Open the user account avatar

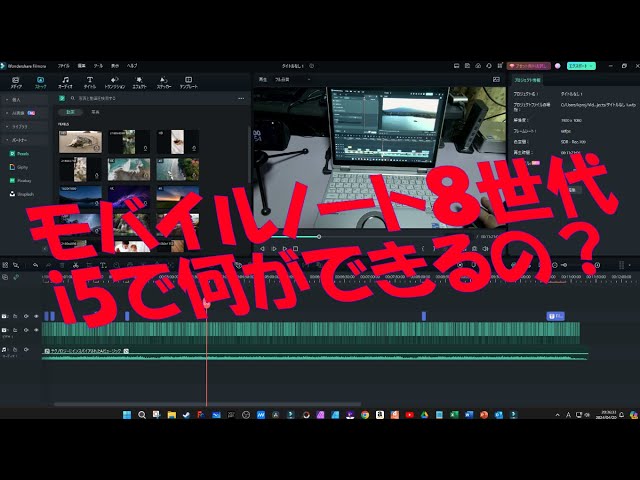click(558, 66)
